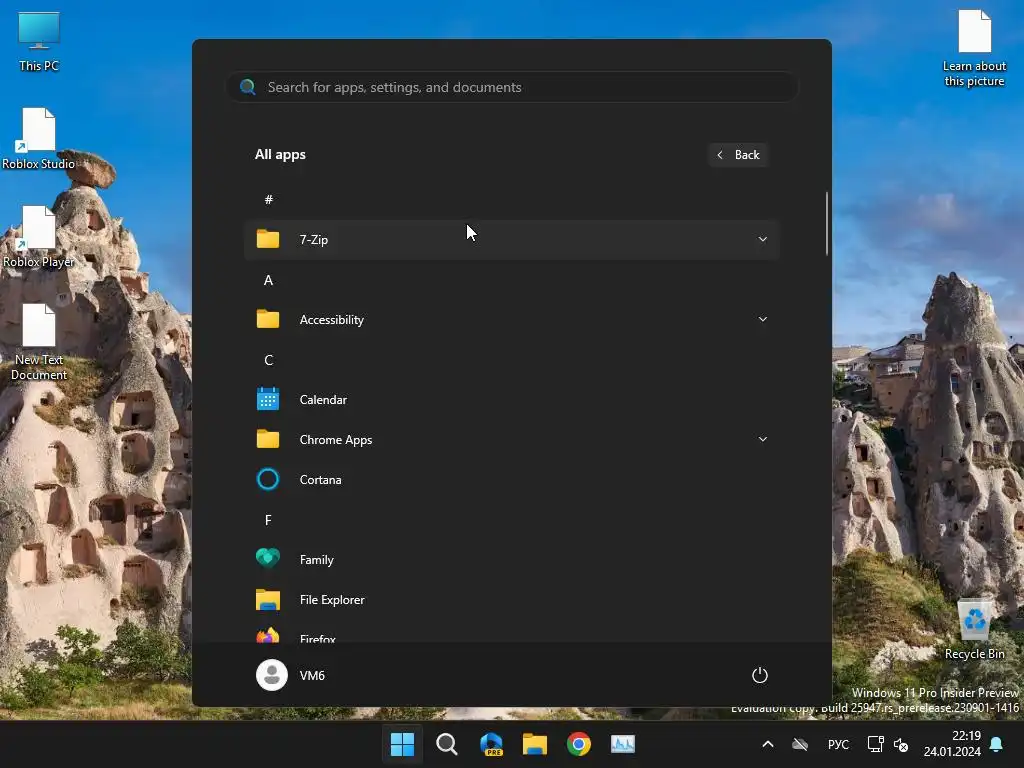Open the 7-Zip folder icon
The image size is (1024, 768).
[268, 239]
